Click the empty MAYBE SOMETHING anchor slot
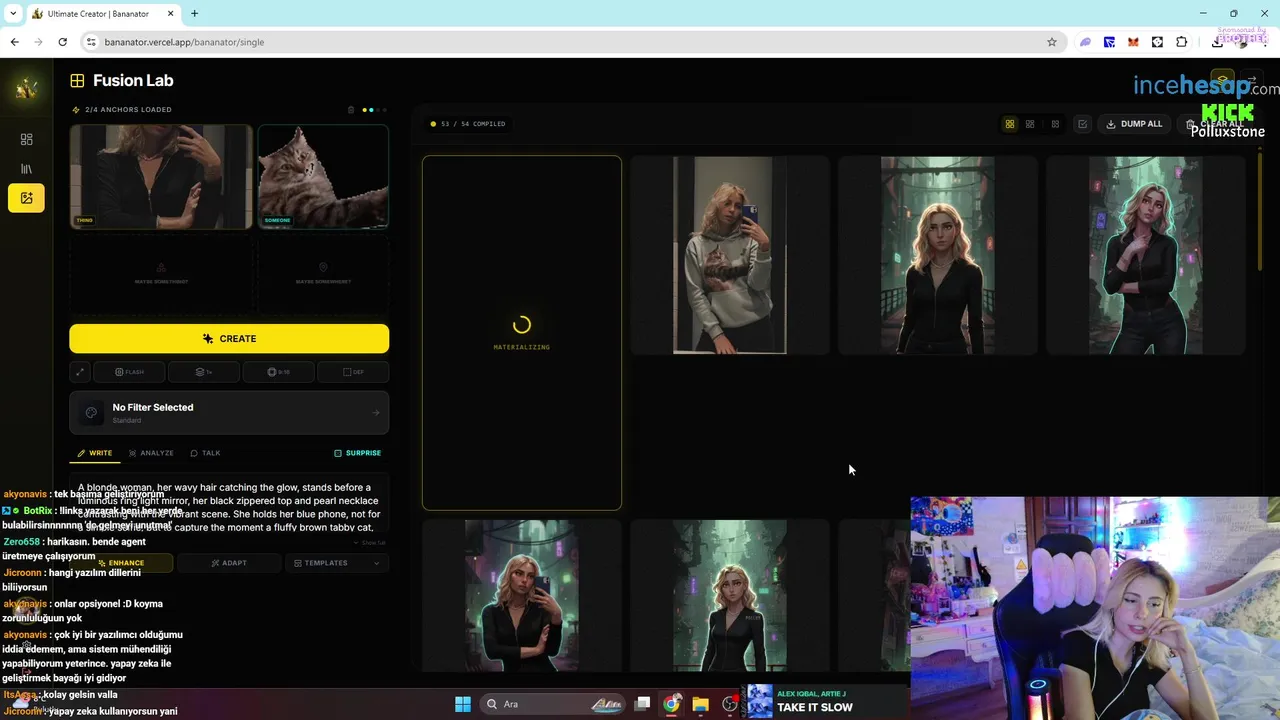The width and height of the screenshot is (1280, 720). coord(161,275)
